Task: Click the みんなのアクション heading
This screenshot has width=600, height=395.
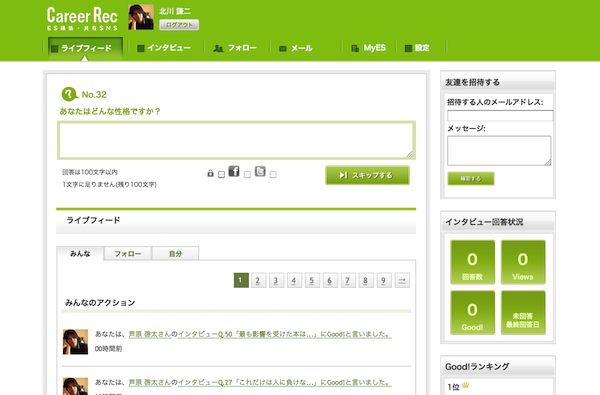Action: coord(100,303)
